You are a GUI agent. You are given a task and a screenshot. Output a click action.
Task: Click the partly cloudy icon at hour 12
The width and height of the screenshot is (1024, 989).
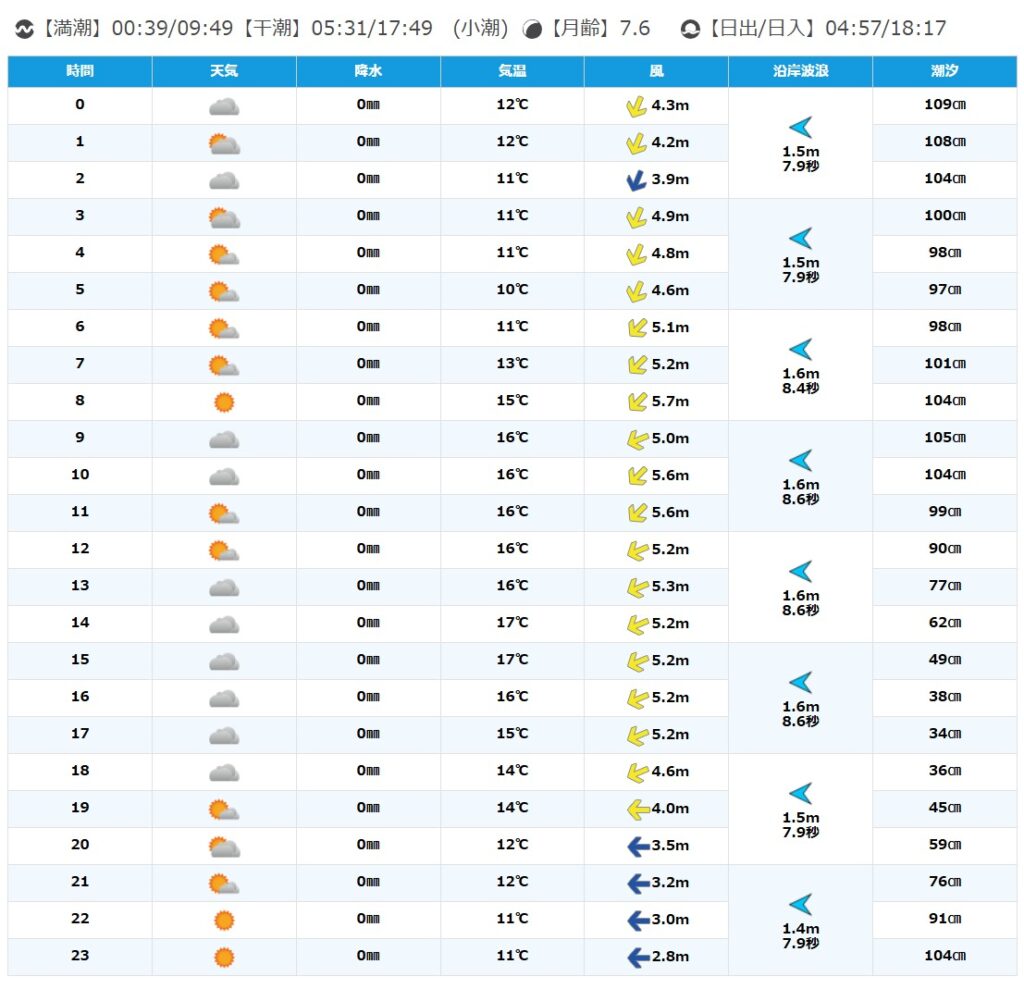coord(224,550)
